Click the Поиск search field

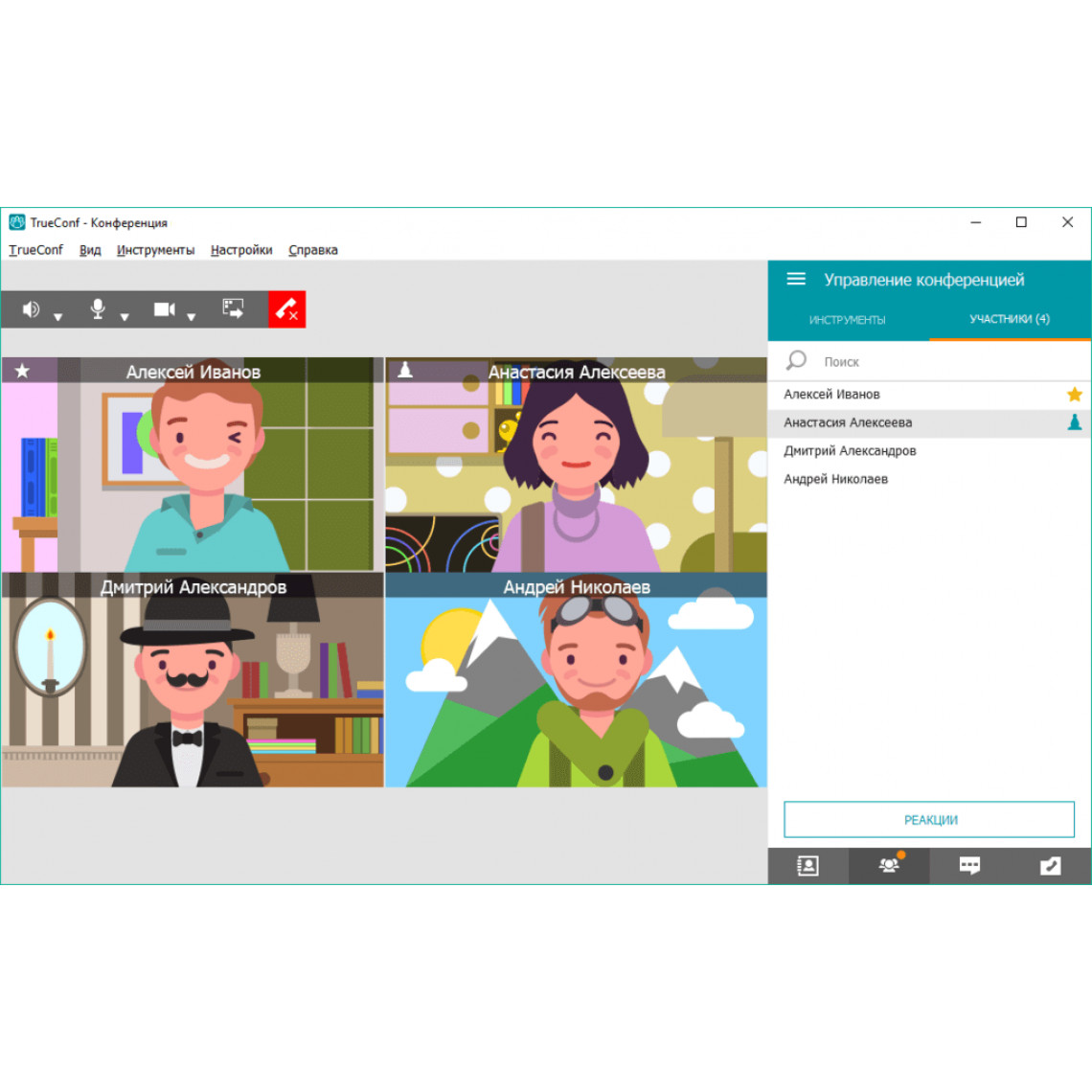(x=929, y=361)
